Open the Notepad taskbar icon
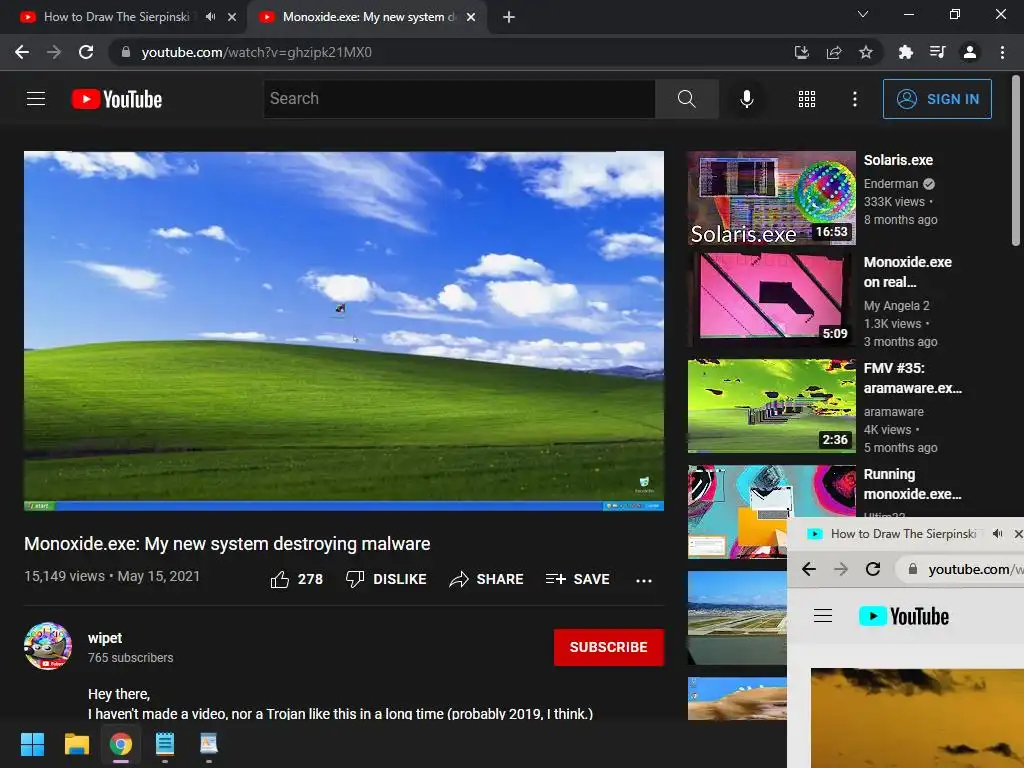1024x768 pixels. point(165,744)
